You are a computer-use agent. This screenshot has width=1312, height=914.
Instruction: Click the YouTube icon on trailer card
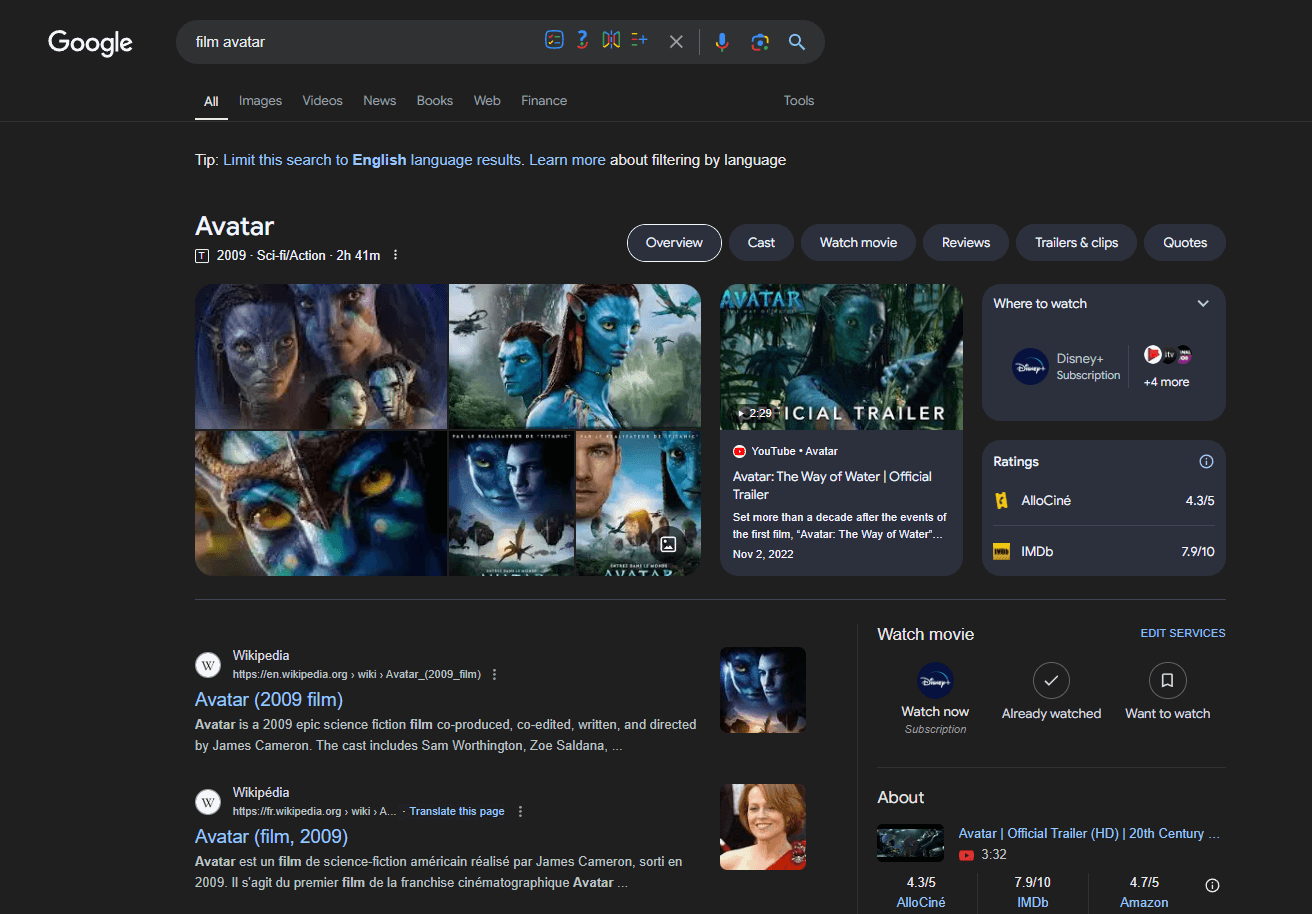click(x=740, y=451)
